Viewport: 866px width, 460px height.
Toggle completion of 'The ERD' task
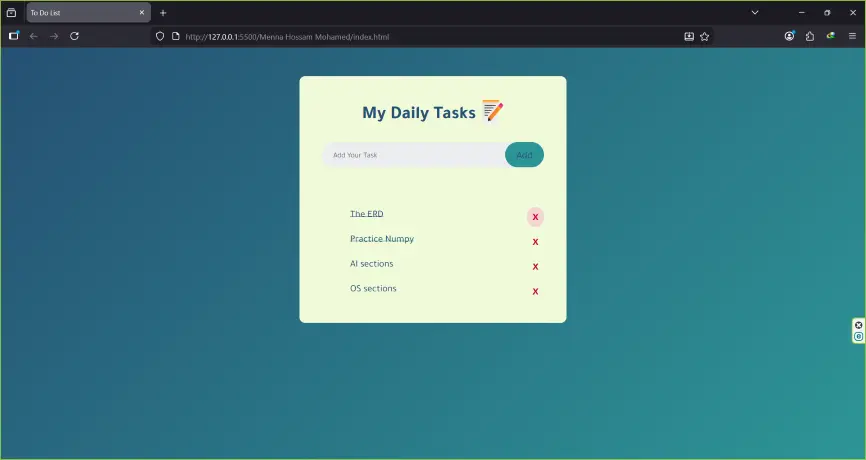366,214
